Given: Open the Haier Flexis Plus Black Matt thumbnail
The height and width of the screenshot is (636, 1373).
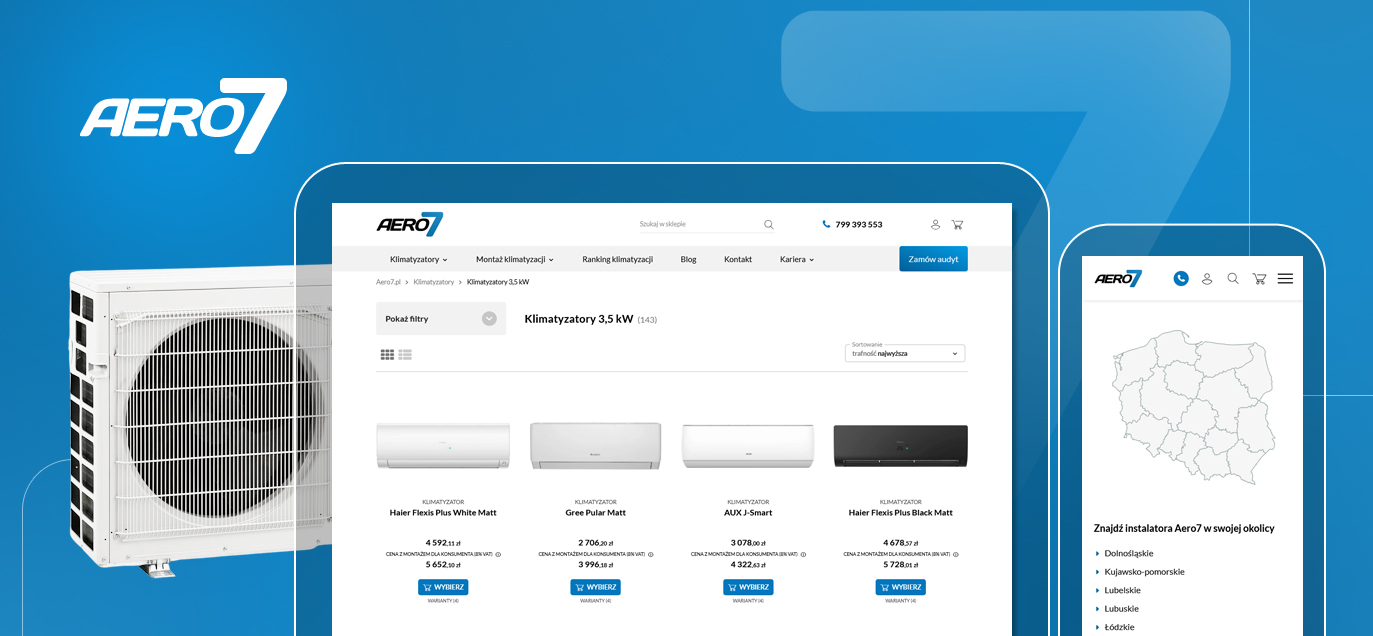Looking at the screenshot, I should 900,446.
